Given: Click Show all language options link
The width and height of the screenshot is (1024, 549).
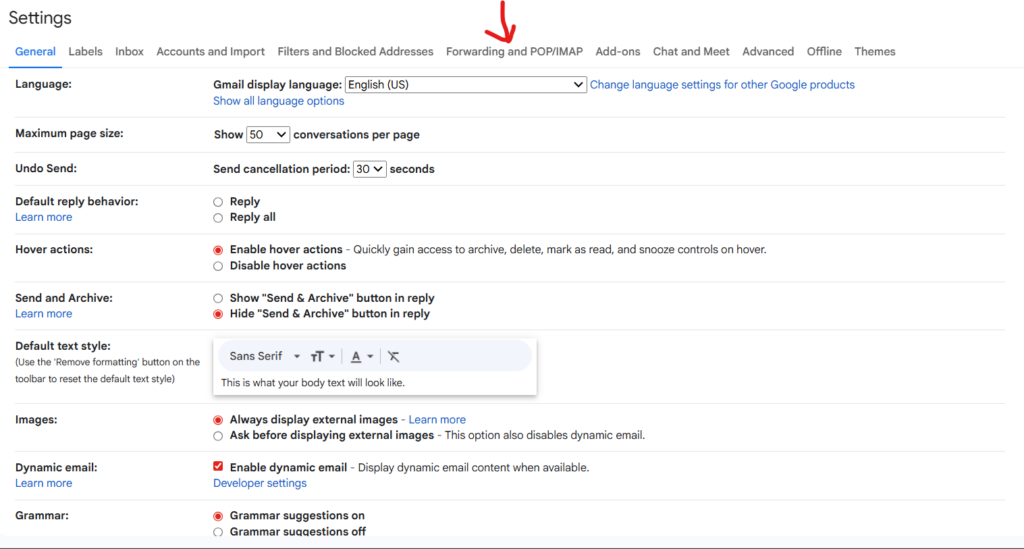Looking at the screenshot, I should pos(278,101).
